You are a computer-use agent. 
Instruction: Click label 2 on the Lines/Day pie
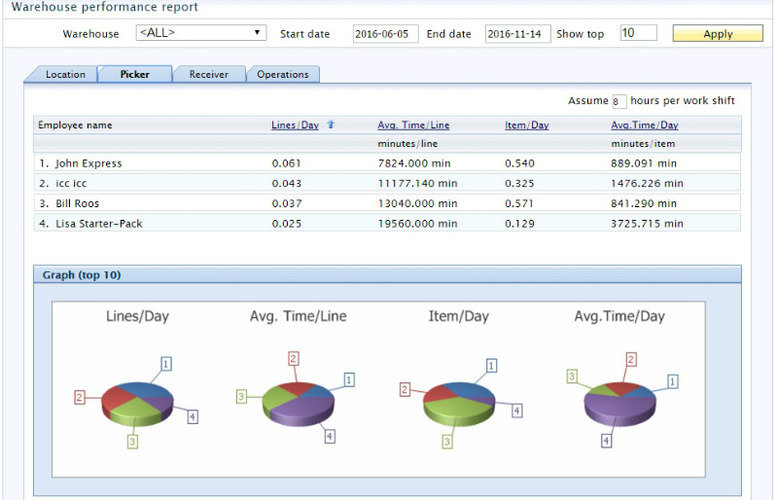(x=79, y=397)
